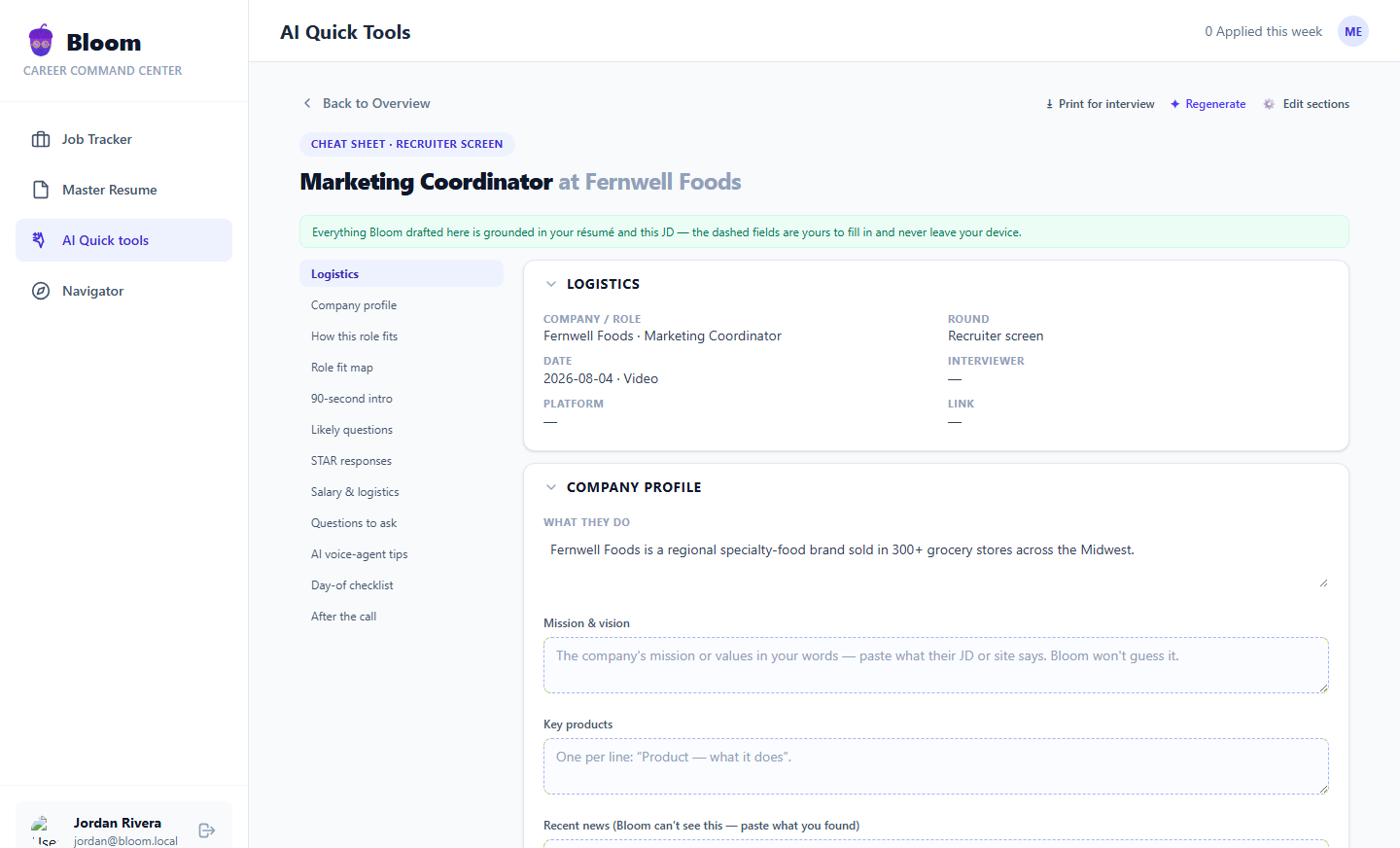This screenshot has width=1400, height=848.
Task: Click the Key products resize handle
Action: (x=1323, y=789)
